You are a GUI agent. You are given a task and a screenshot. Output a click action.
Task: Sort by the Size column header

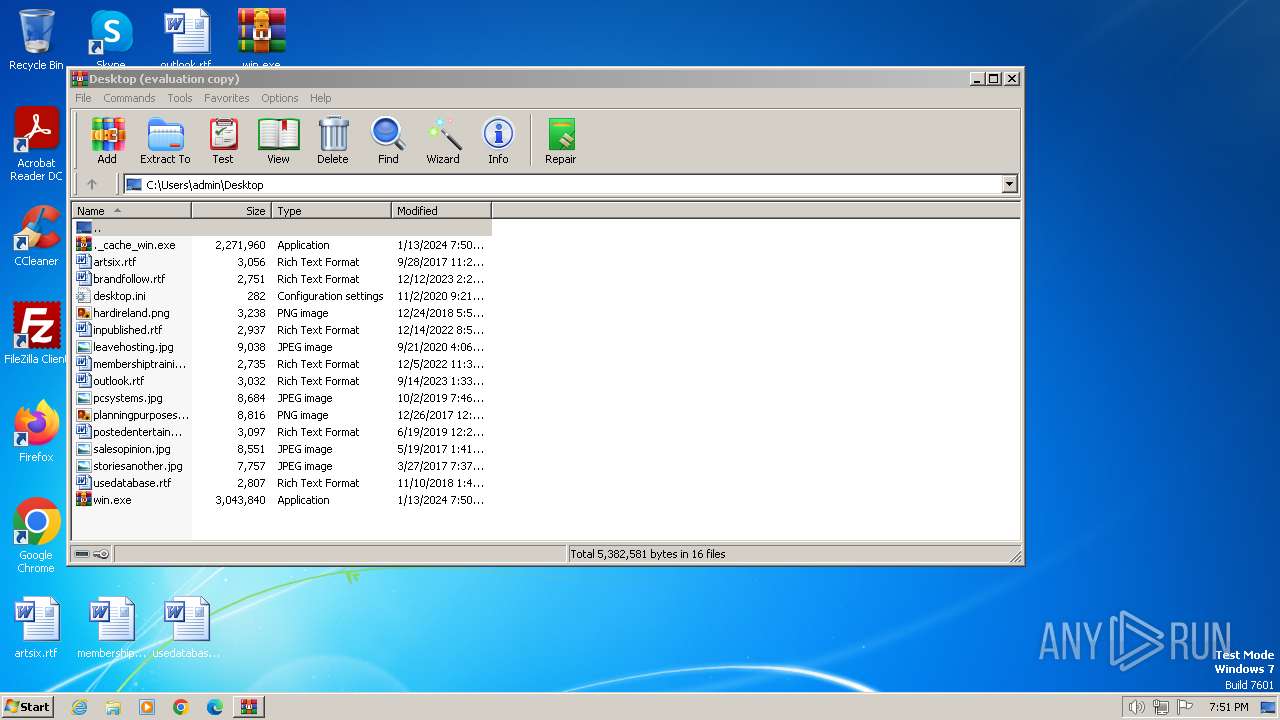(231, 211)
